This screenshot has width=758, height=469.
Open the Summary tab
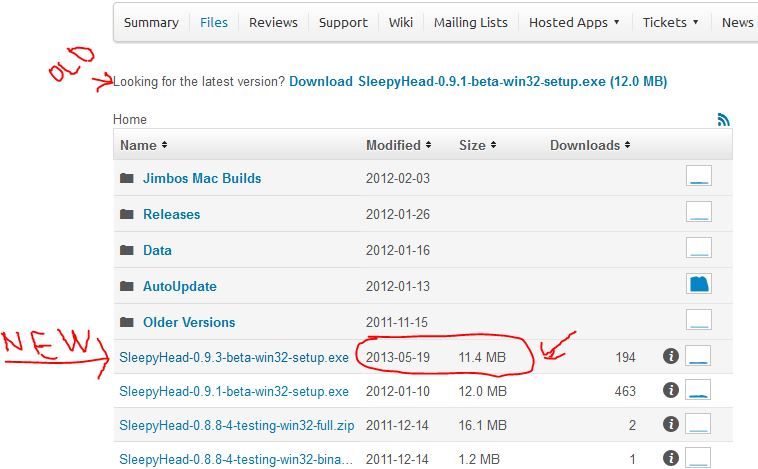(151, 23)
